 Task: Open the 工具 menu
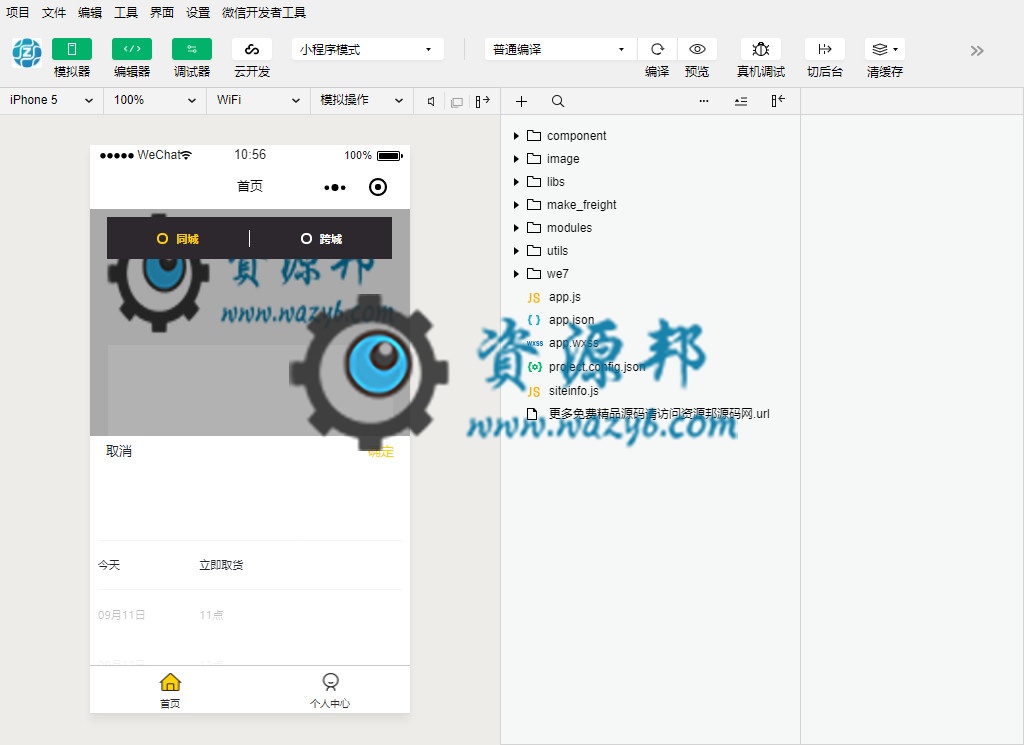point(126,13)
